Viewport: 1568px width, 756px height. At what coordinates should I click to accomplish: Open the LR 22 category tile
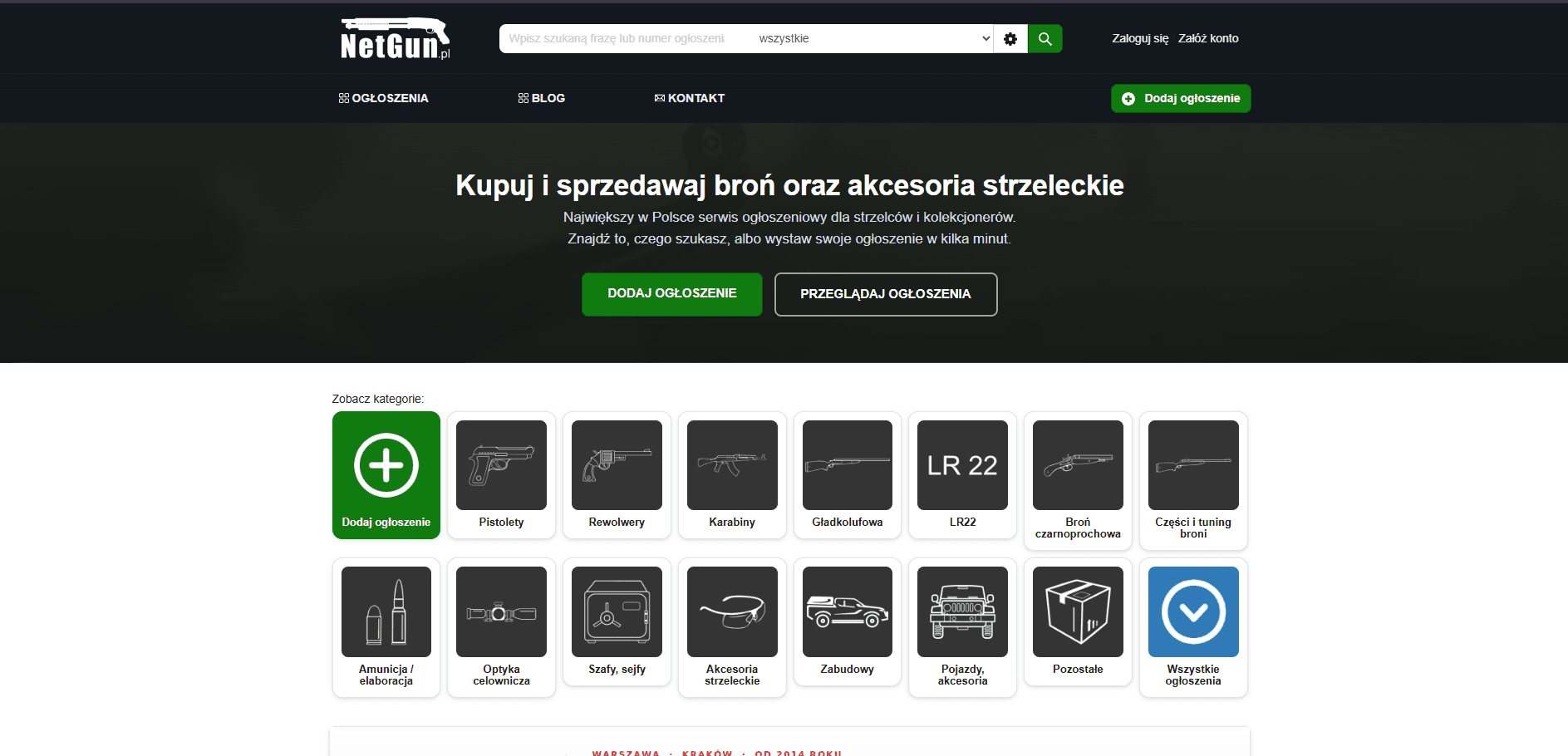pos(962,465)
